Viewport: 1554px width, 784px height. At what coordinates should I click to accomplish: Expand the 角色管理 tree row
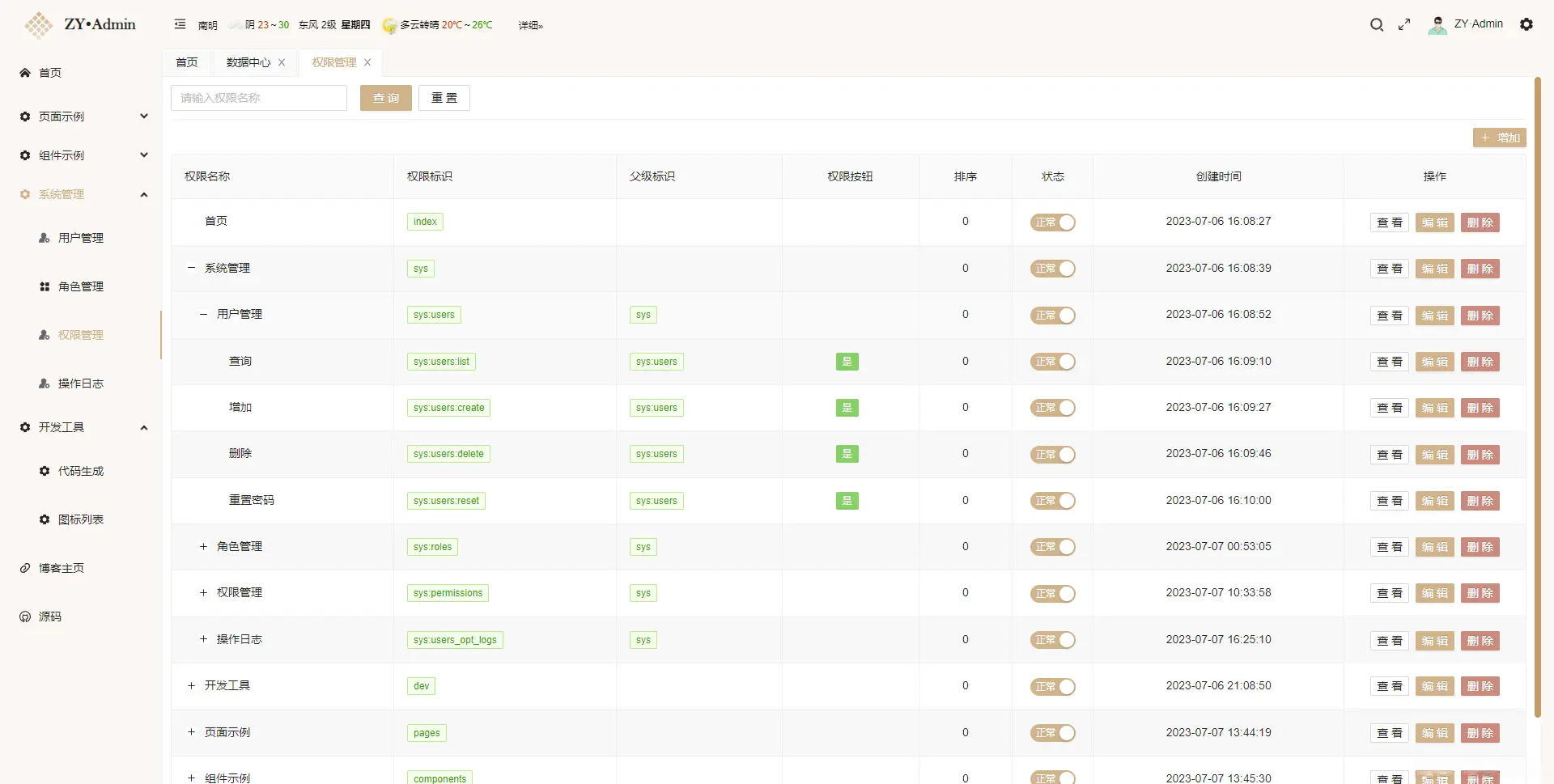coord(203,546)
